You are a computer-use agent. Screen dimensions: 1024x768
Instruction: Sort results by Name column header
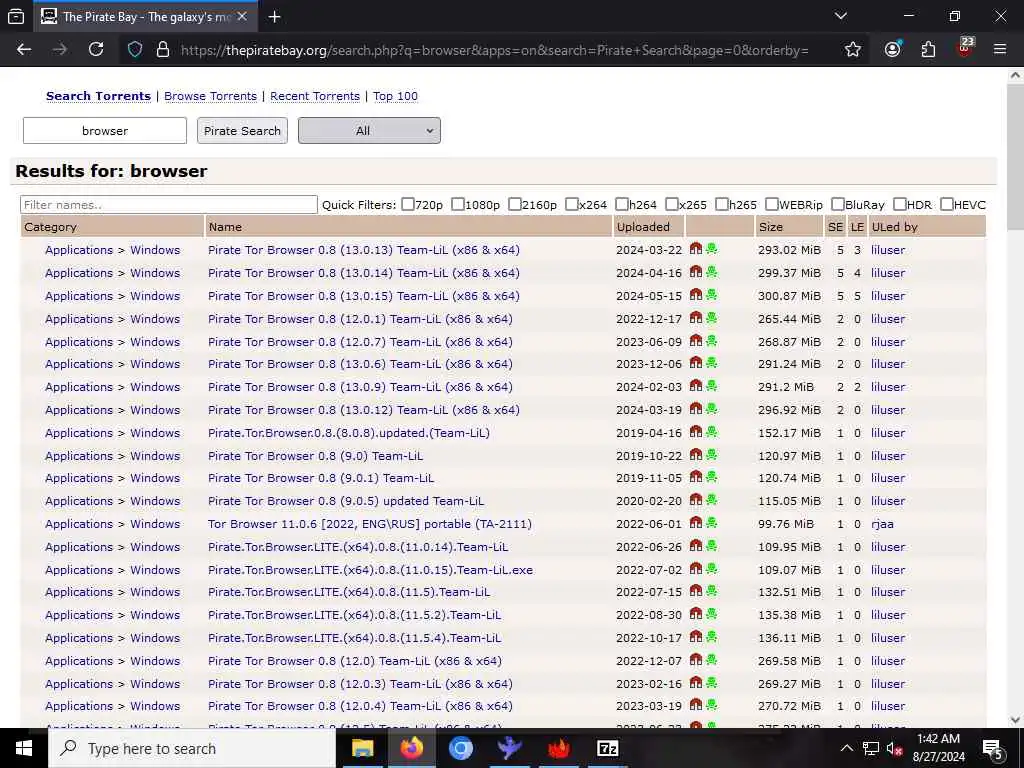[225, 227]
